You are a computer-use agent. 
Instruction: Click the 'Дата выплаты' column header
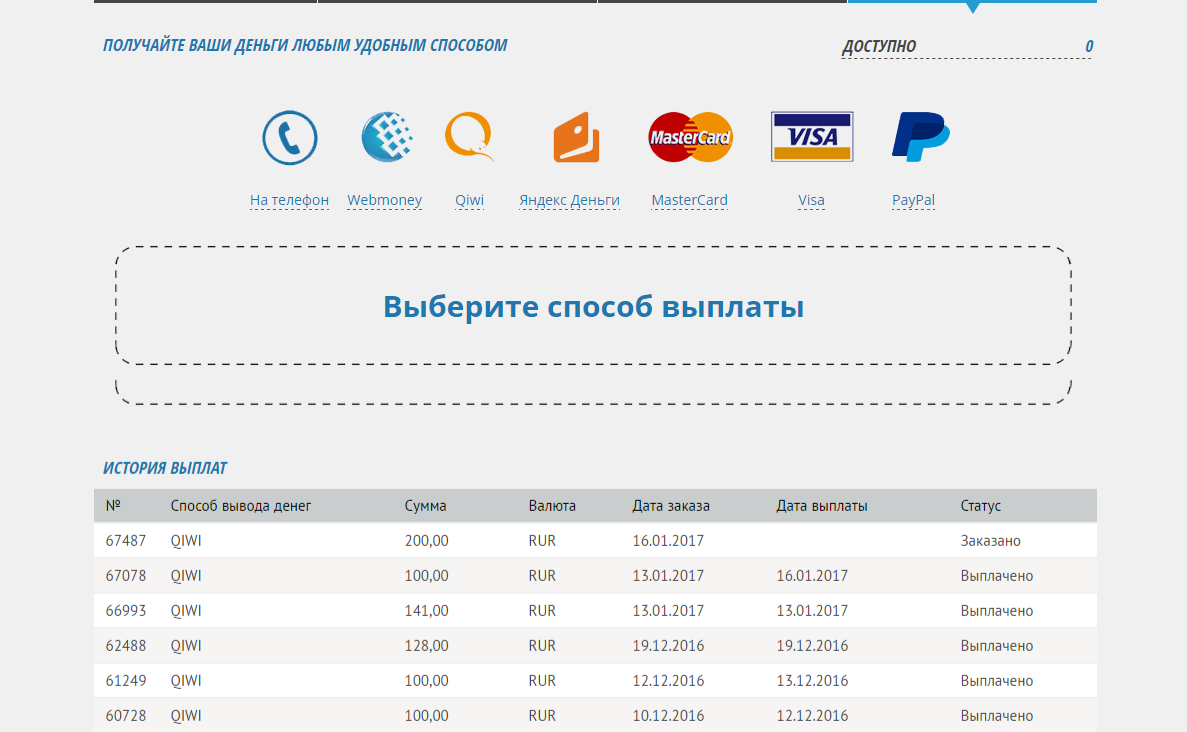coord(821,506)
